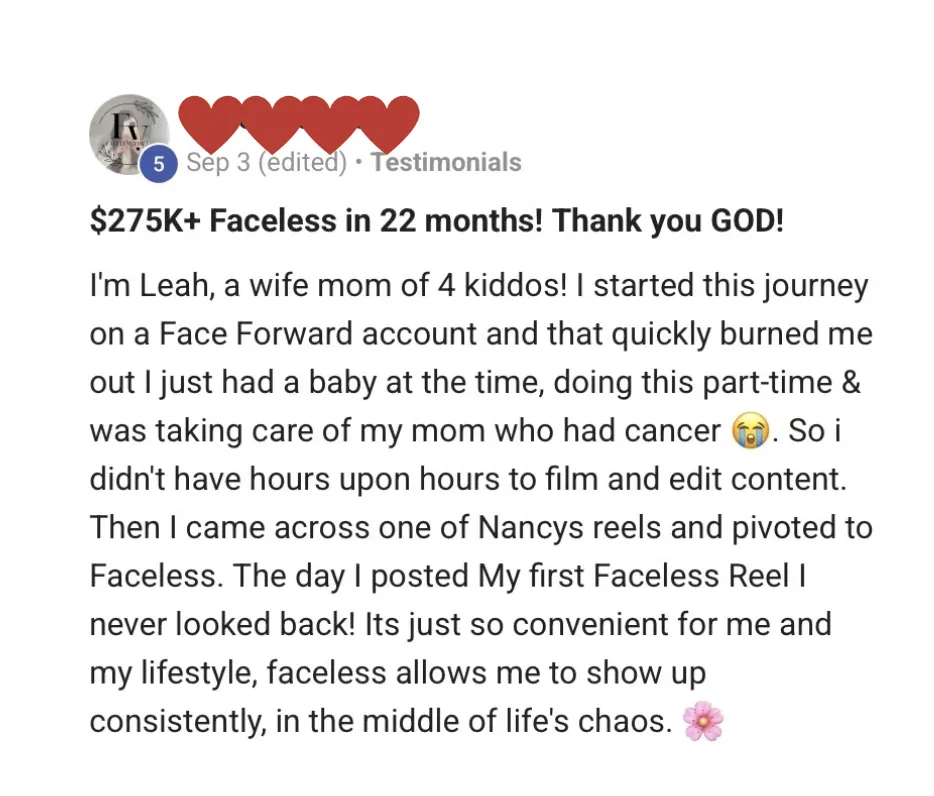The height and width of the screenshot is (796, 934).
Task: Click the last red heart on the right
Action: [390, 123]
